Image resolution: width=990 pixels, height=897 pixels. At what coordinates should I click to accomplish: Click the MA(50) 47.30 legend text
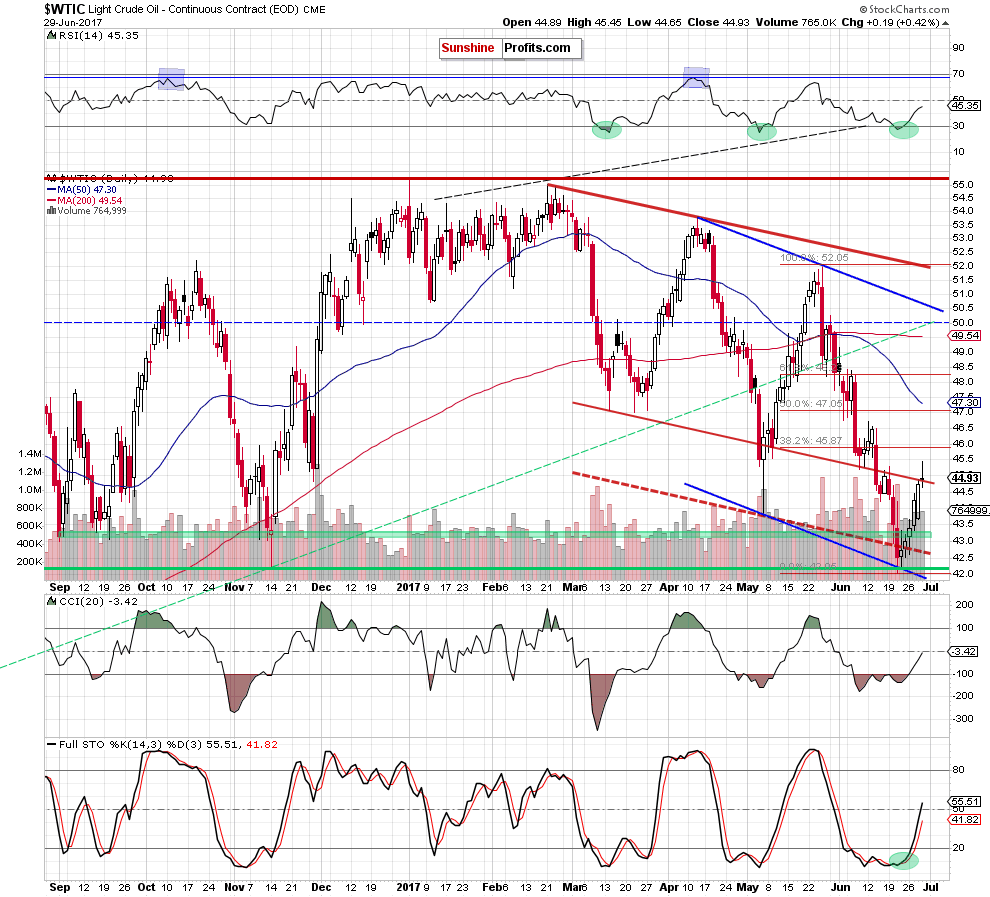pos(87,189)
